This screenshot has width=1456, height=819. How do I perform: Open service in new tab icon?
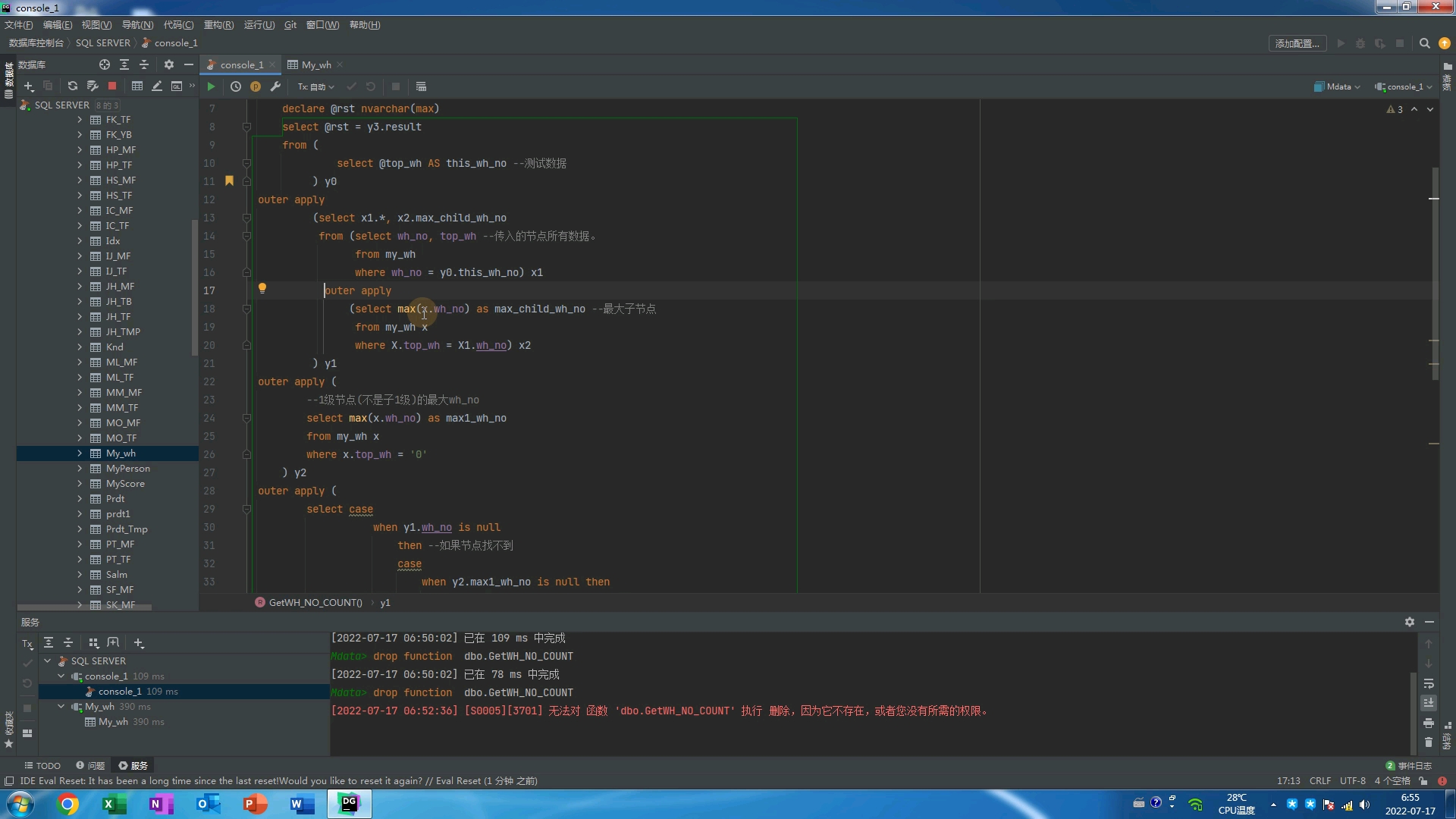pos(113,643)
